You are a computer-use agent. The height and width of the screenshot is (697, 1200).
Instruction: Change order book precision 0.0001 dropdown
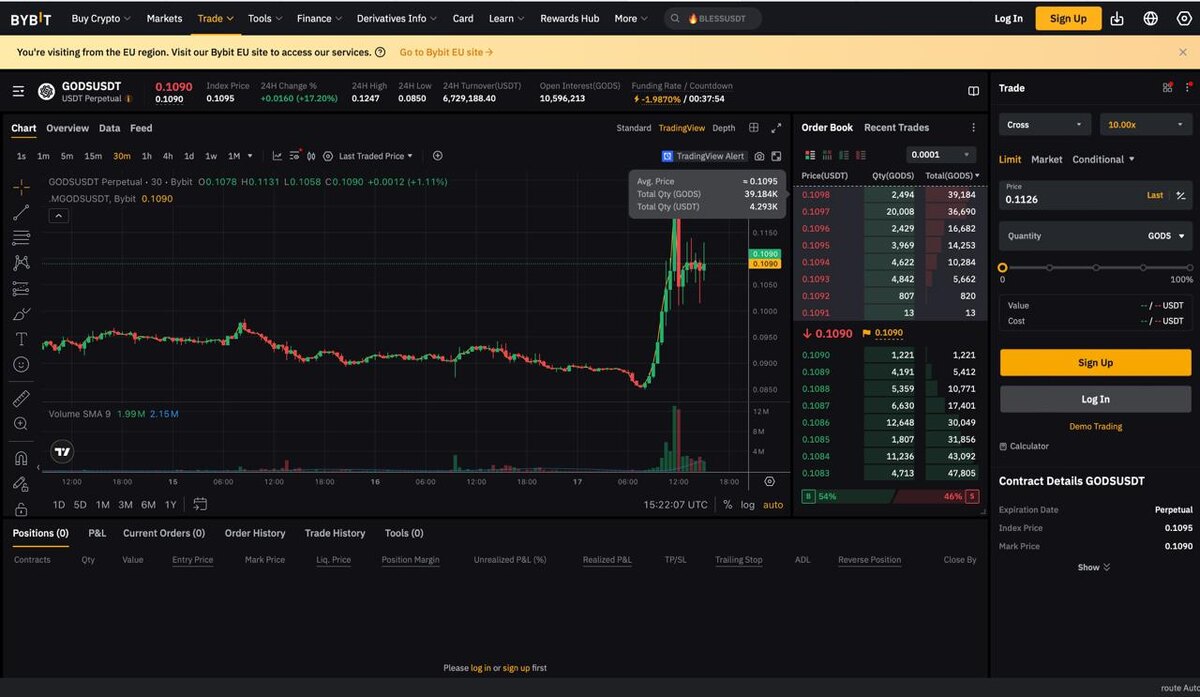pos(940,155)
